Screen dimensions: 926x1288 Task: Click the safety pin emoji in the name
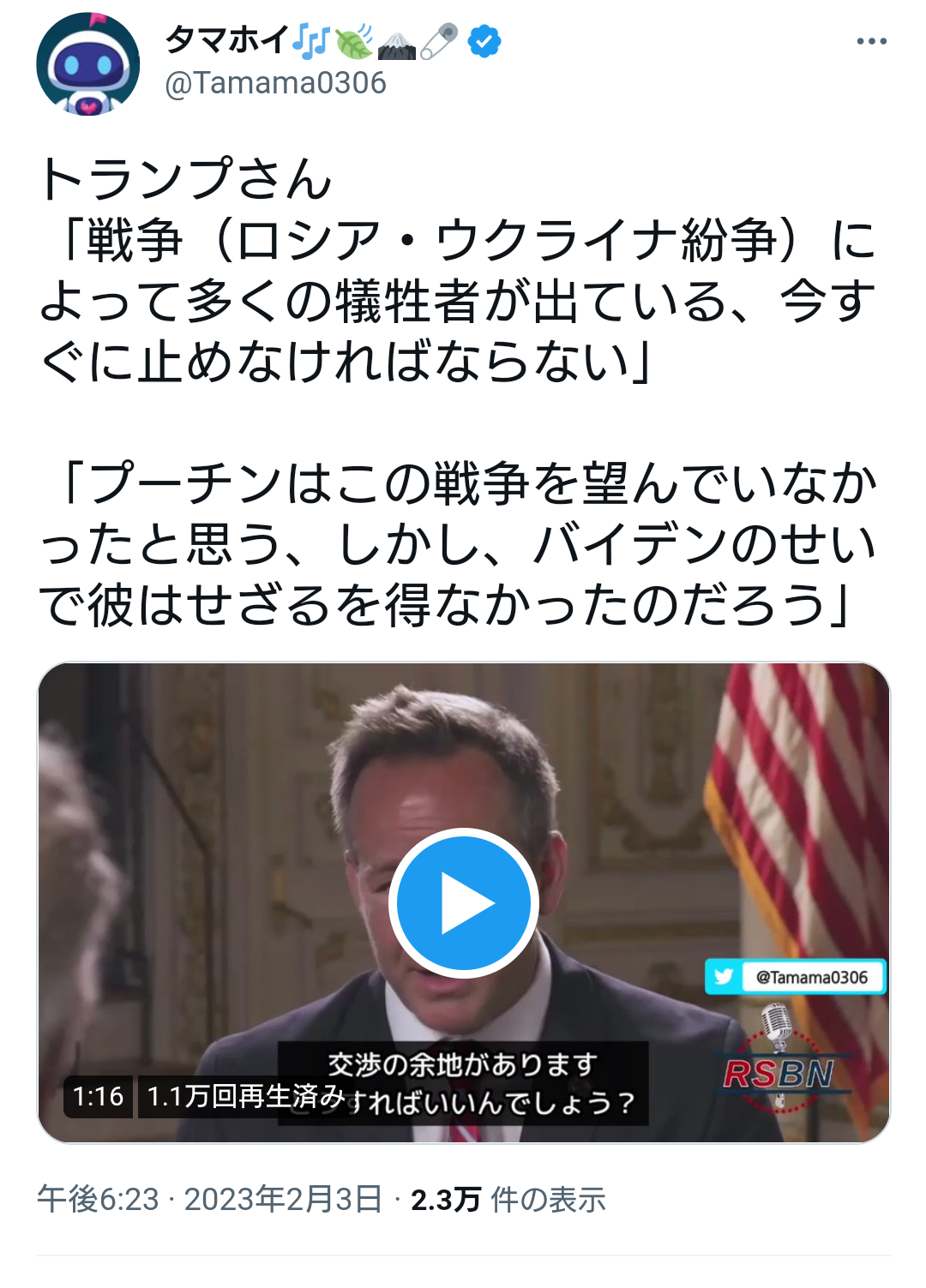coord(439,41)
